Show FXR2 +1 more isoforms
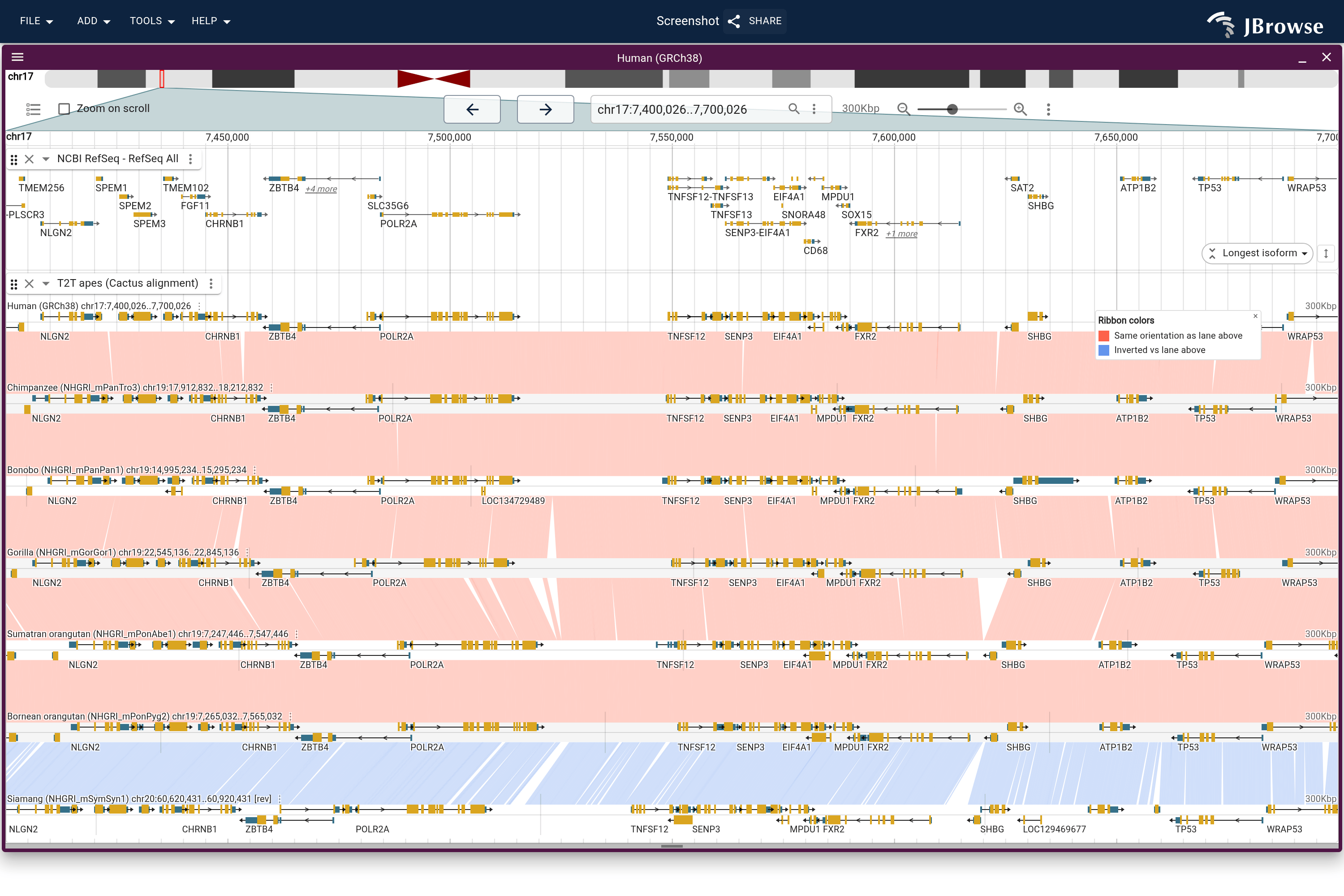 click(902, 234)
